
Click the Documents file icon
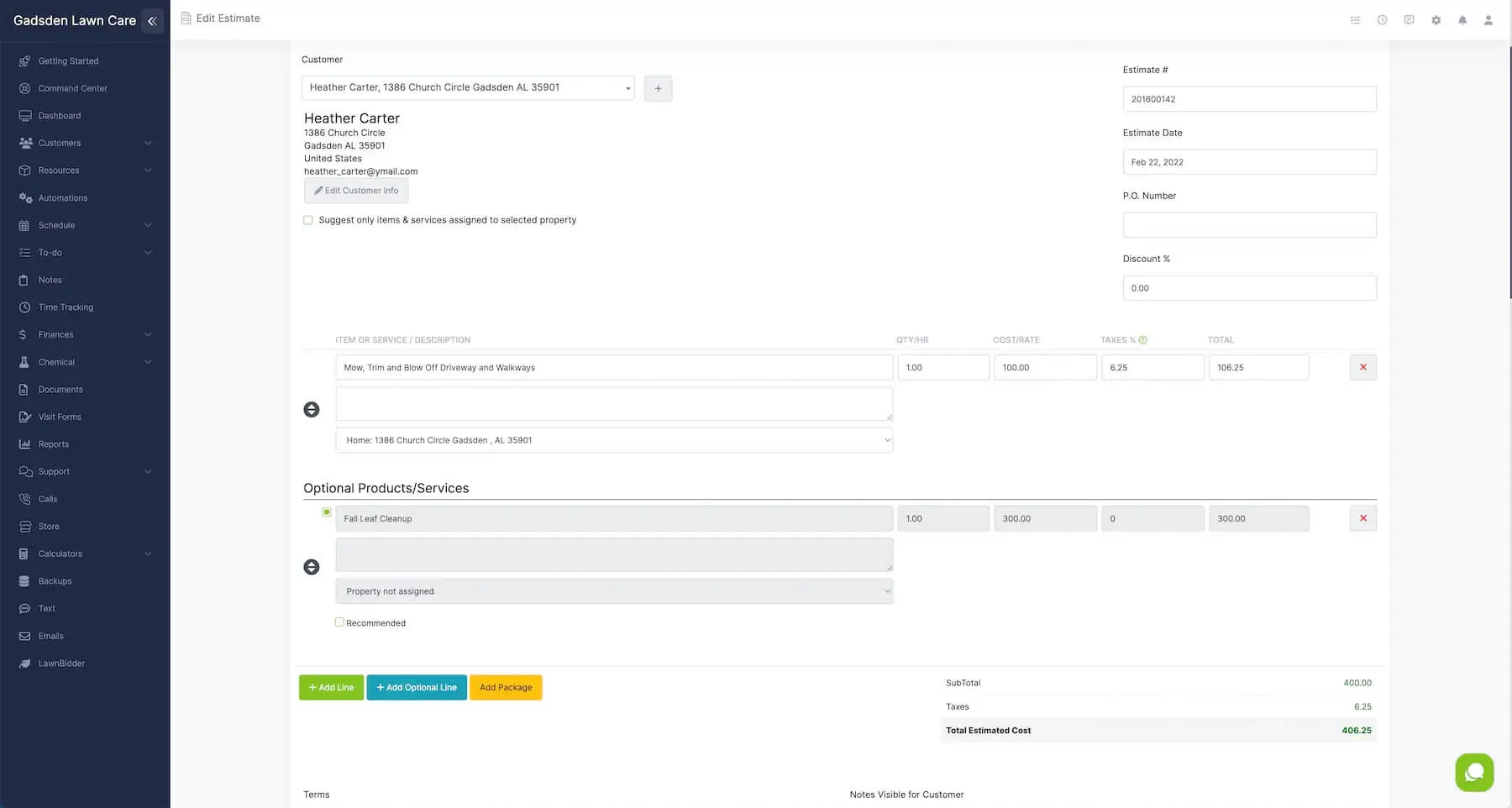24,390
